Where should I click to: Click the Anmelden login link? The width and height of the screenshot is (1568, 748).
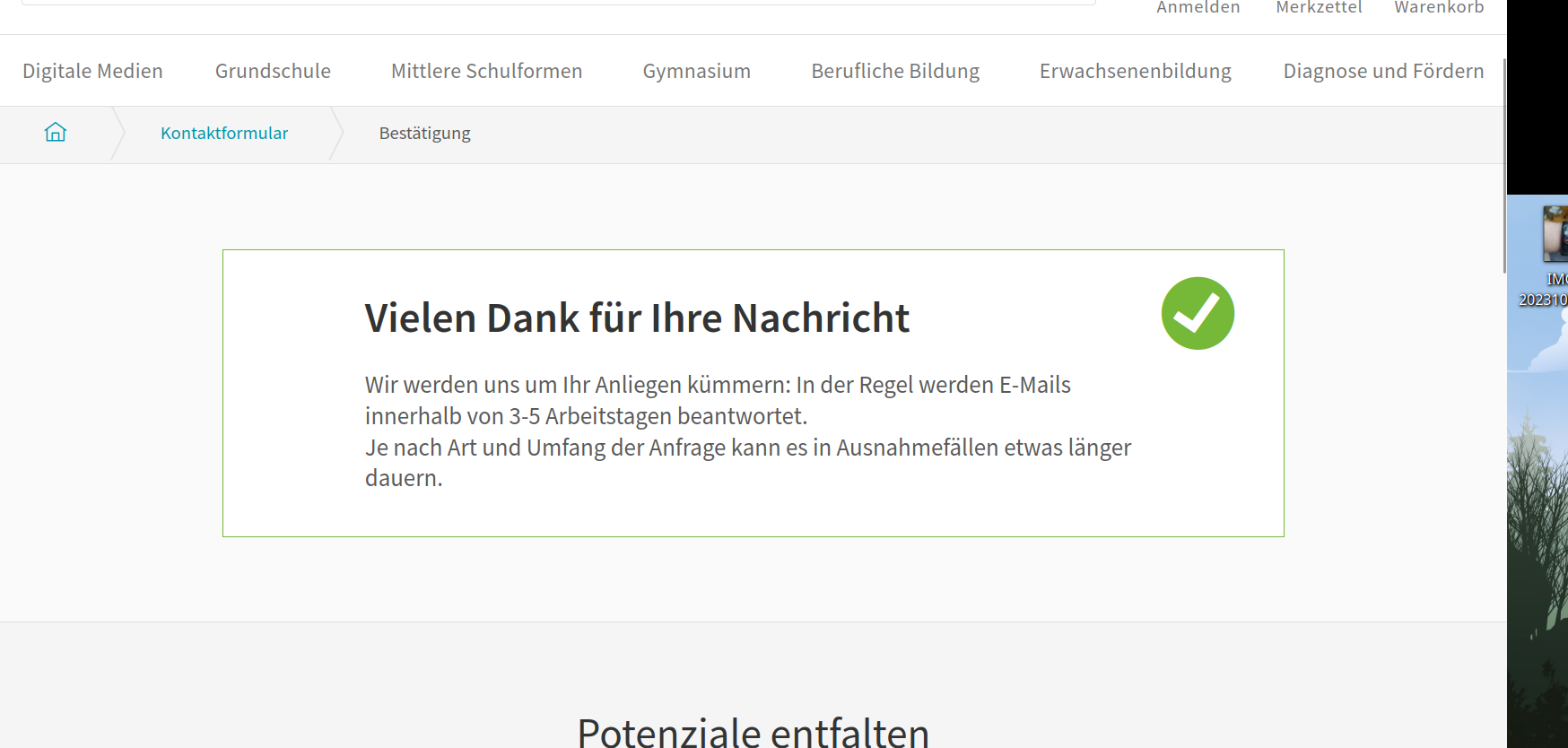(x=1198, y=8)
